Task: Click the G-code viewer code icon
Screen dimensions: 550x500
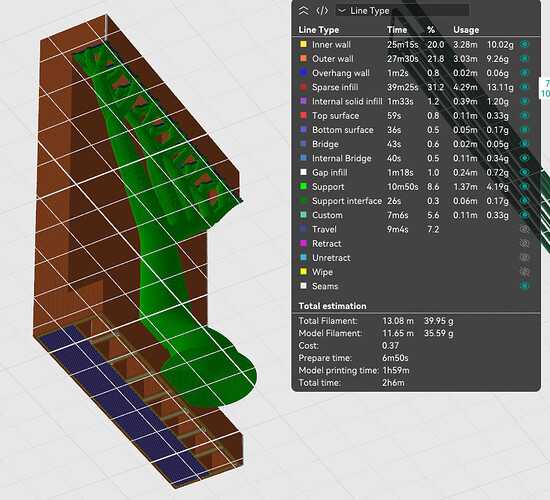Action: point(322,11)
